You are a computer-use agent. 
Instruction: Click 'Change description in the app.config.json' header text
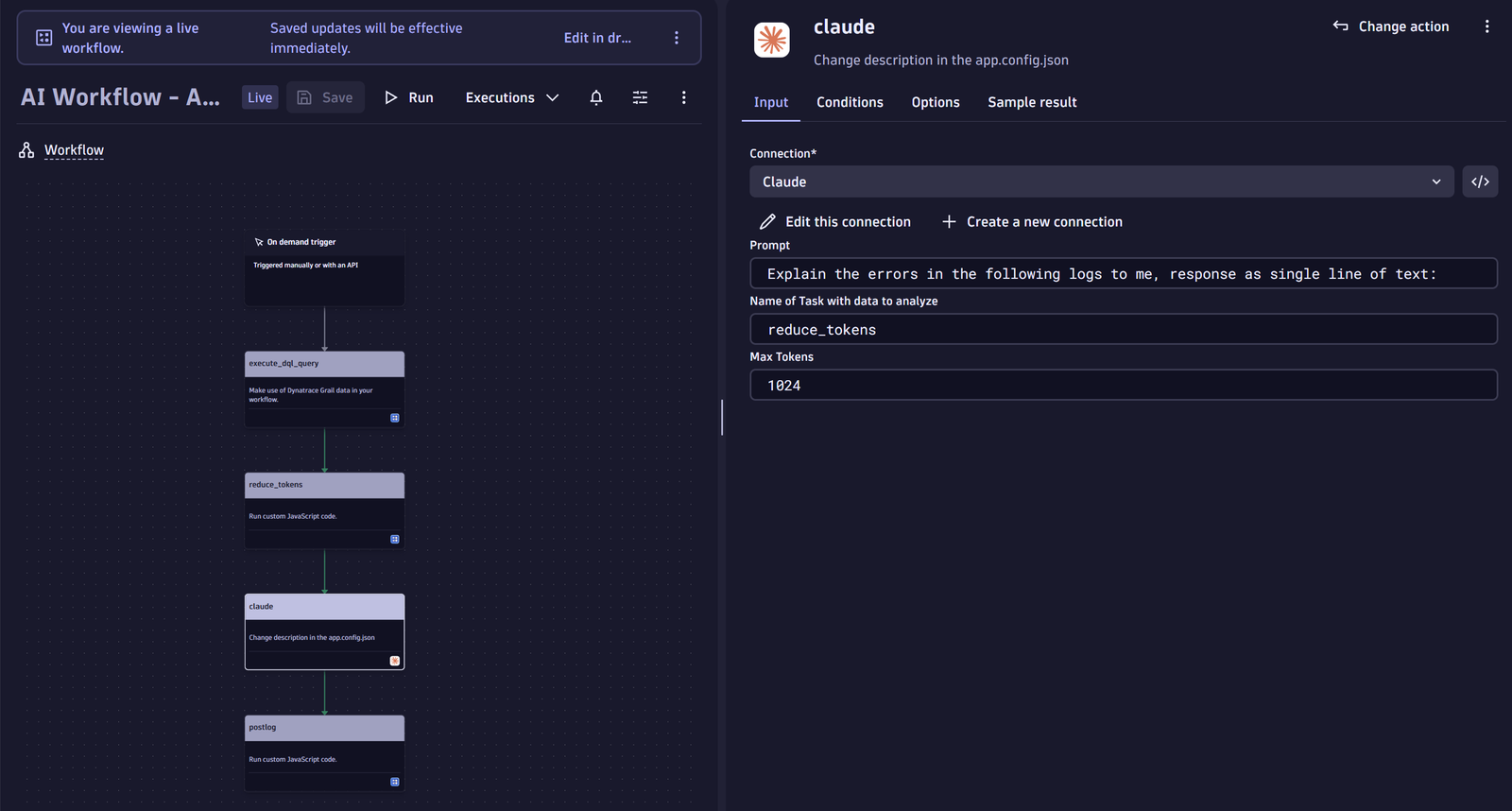click(941, 60)
